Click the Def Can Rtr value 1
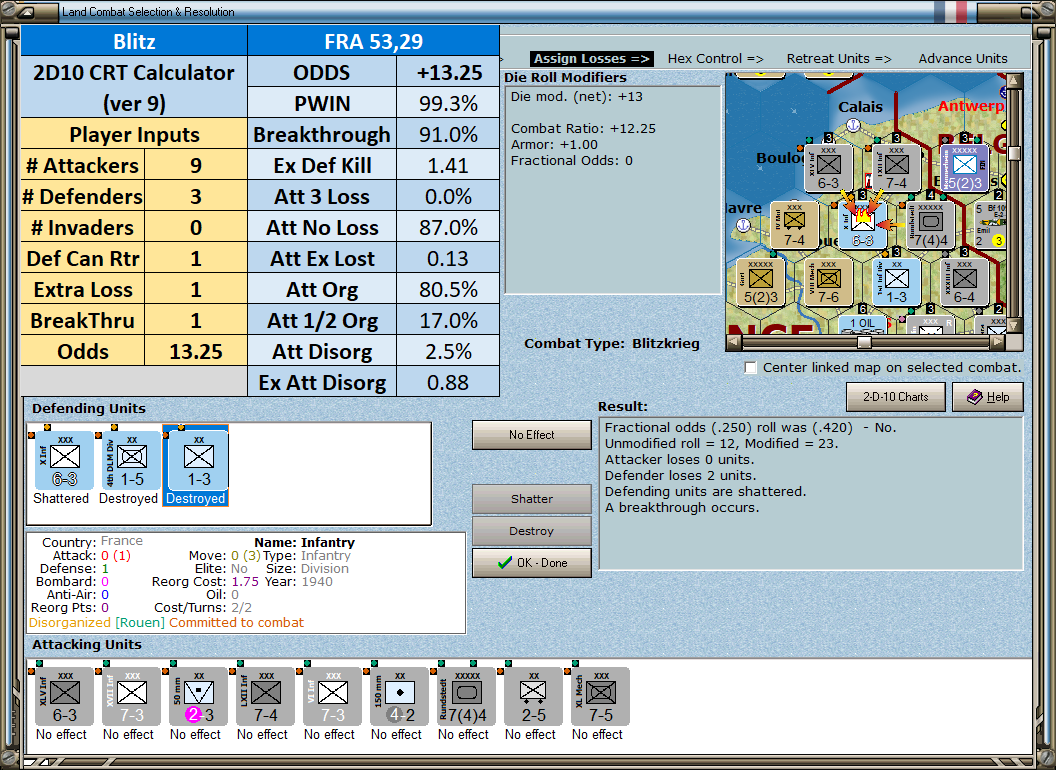Screen dimensions: 1056x770 tap(196, 259)
